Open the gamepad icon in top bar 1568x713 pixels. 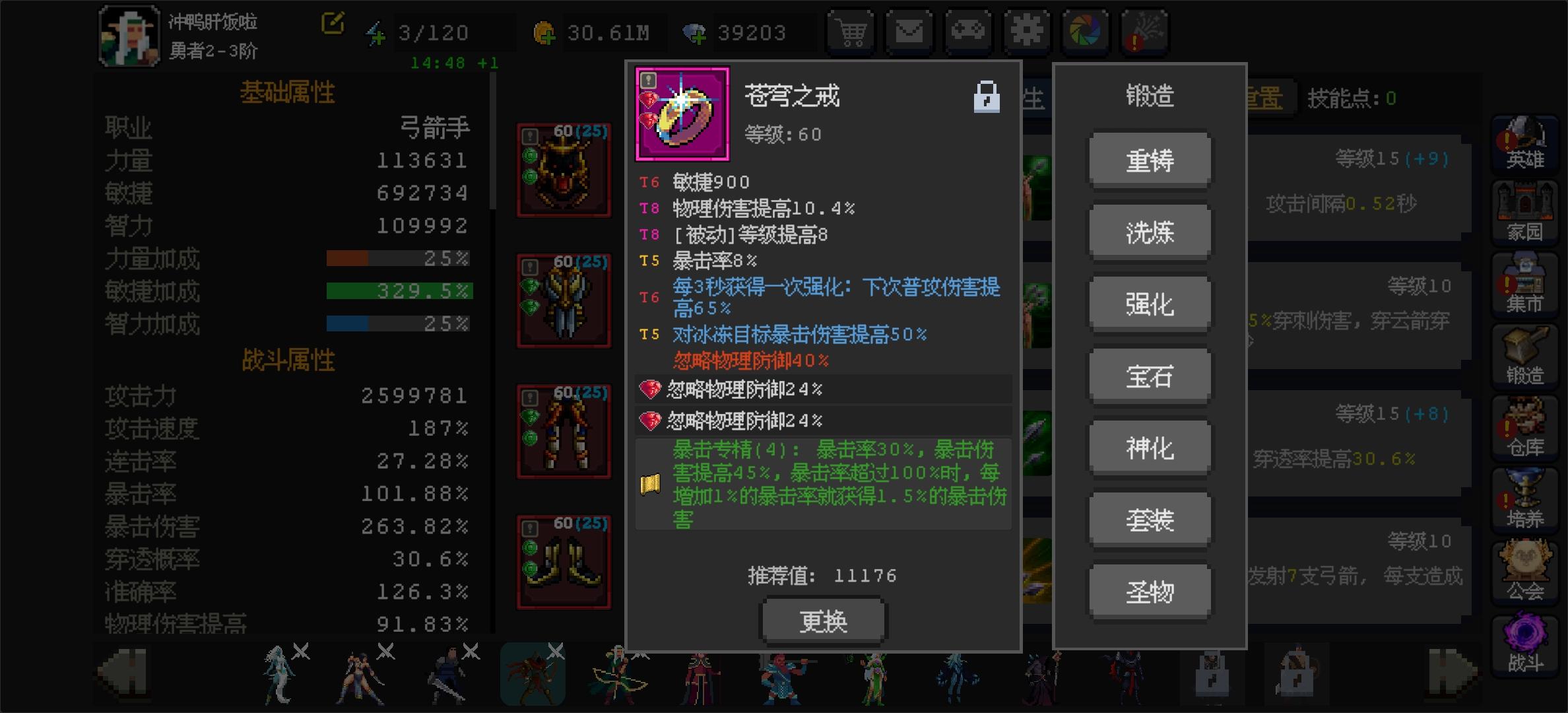click(967, 31)
